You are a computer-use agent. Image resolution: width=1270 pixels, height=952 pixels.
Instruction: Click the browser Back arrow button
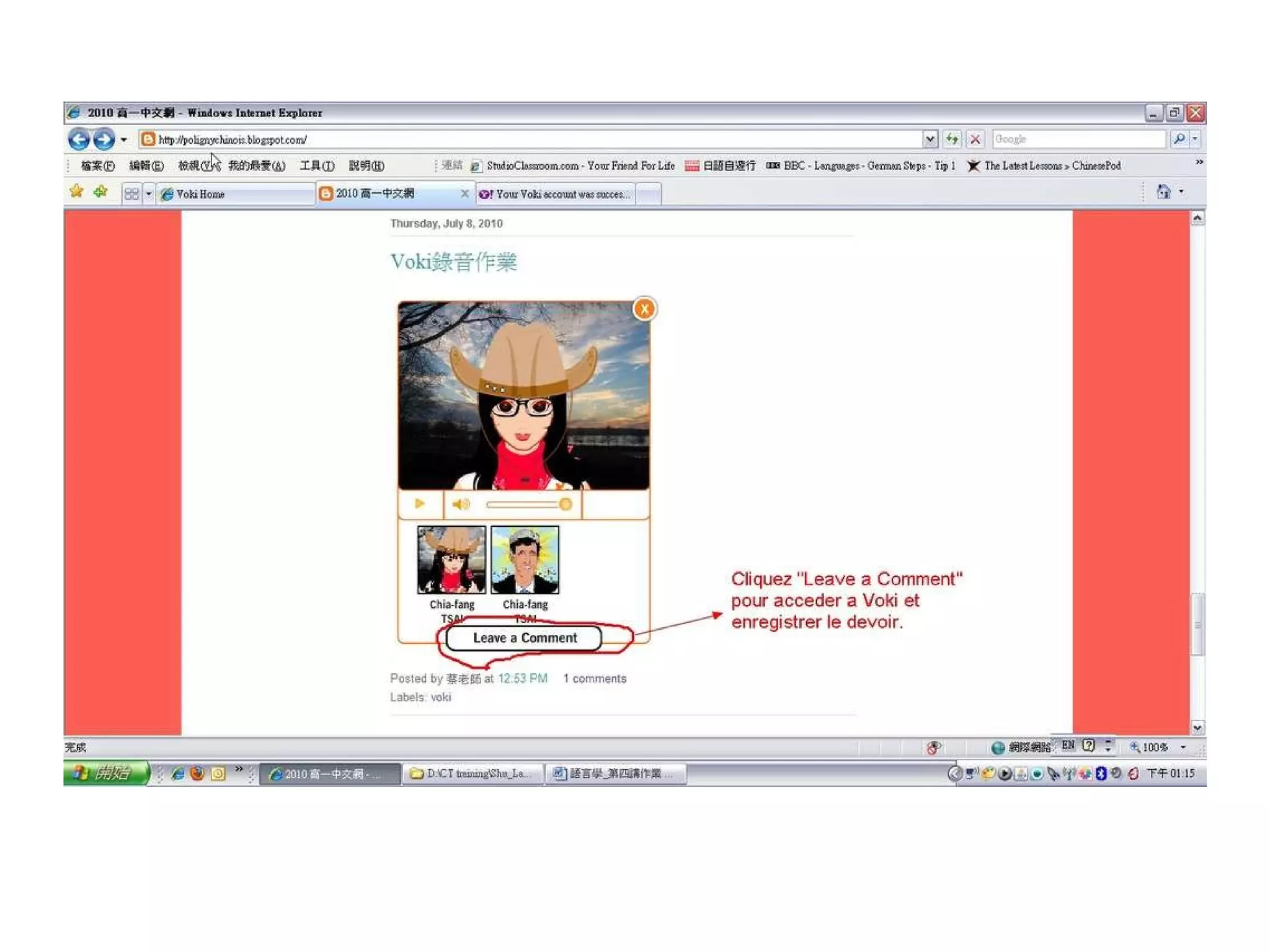79,139
